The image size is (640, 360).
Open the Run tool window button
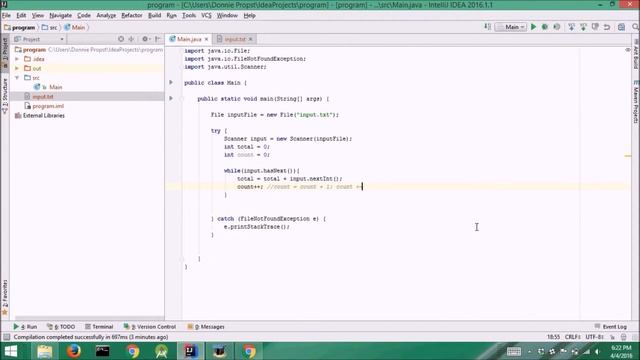pos(25,327)
